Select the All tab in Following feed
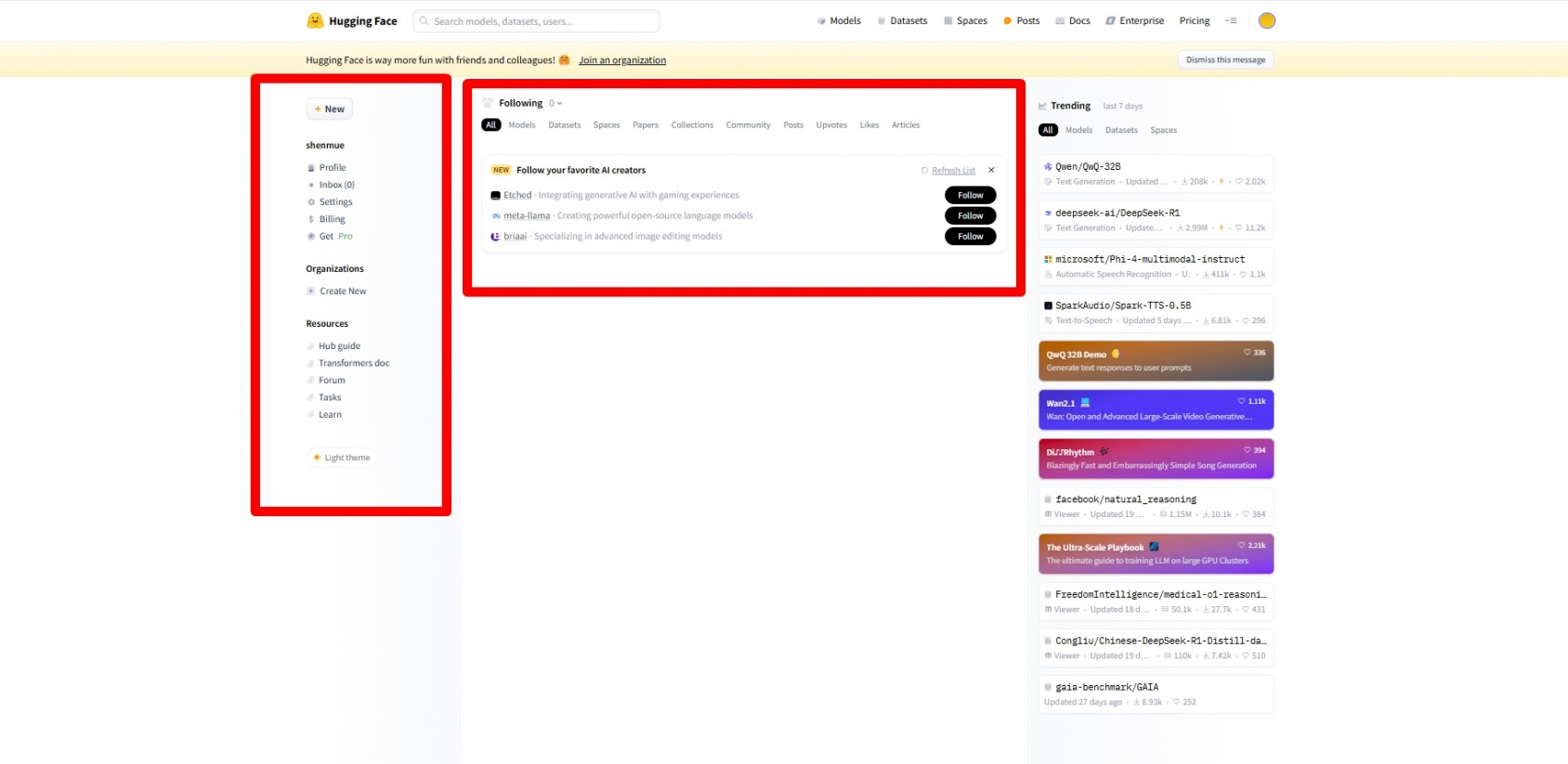Image resolution: width=1568 pixels, height=764 pixels. (491, 124)
